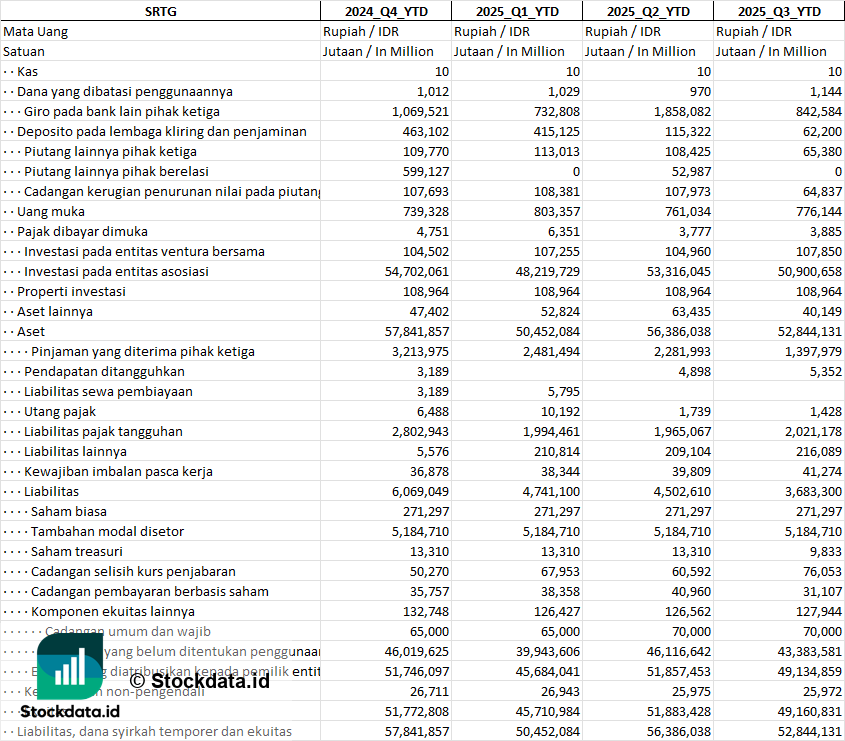Choose the 2025_Q3_YTD column header
Screen dimensions: 845x741
pos(779,11)
